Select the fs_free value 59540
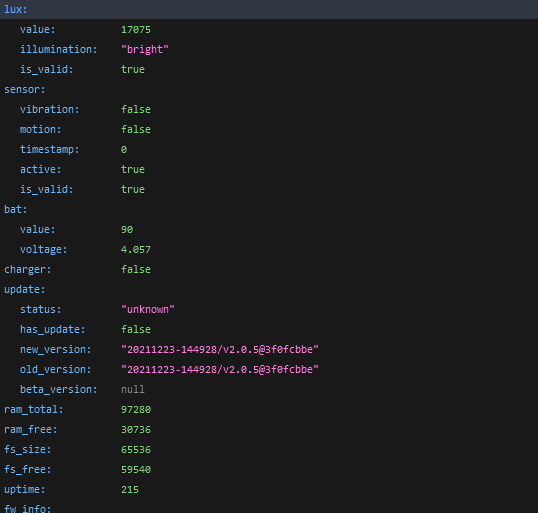Viewport: 538px width, 513px height. point(136,469)
